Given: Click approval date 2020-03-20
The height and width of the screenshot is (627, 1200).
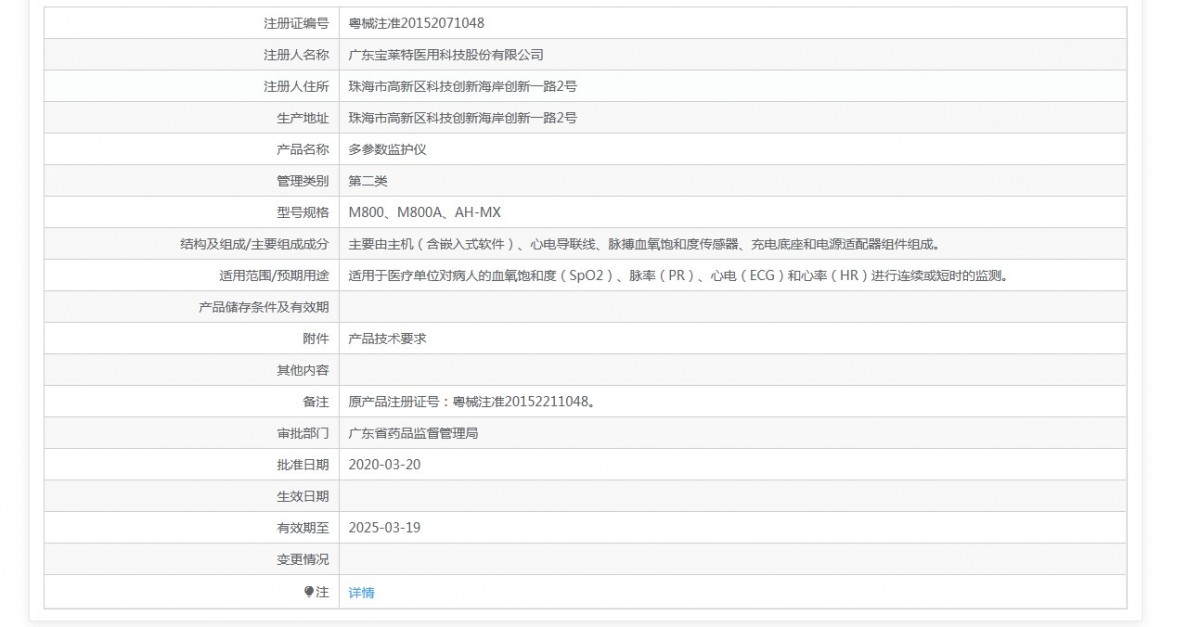Looking at the screenshot, I should pos(384,465).
